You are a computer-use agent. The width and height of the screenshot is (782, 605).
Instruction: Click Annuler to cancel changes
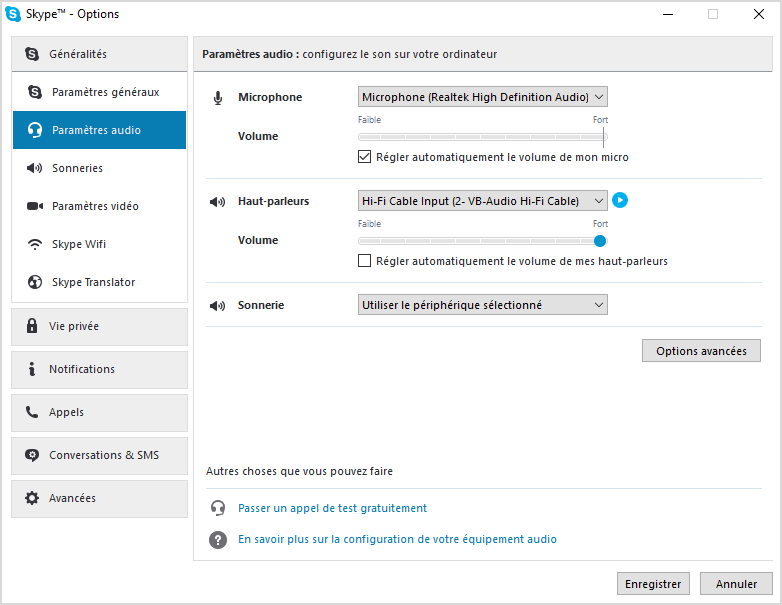tap(737, 584)
